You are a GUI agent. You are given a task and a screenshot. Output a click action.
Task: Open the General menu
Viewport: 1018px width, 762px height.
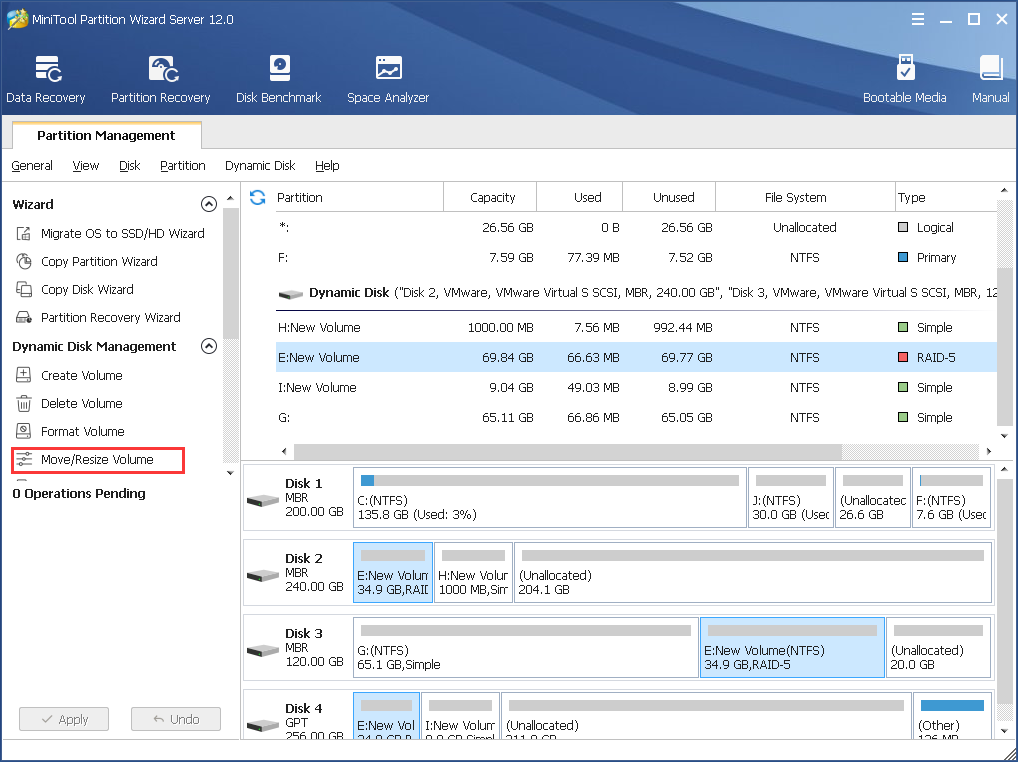click(32, 166)
